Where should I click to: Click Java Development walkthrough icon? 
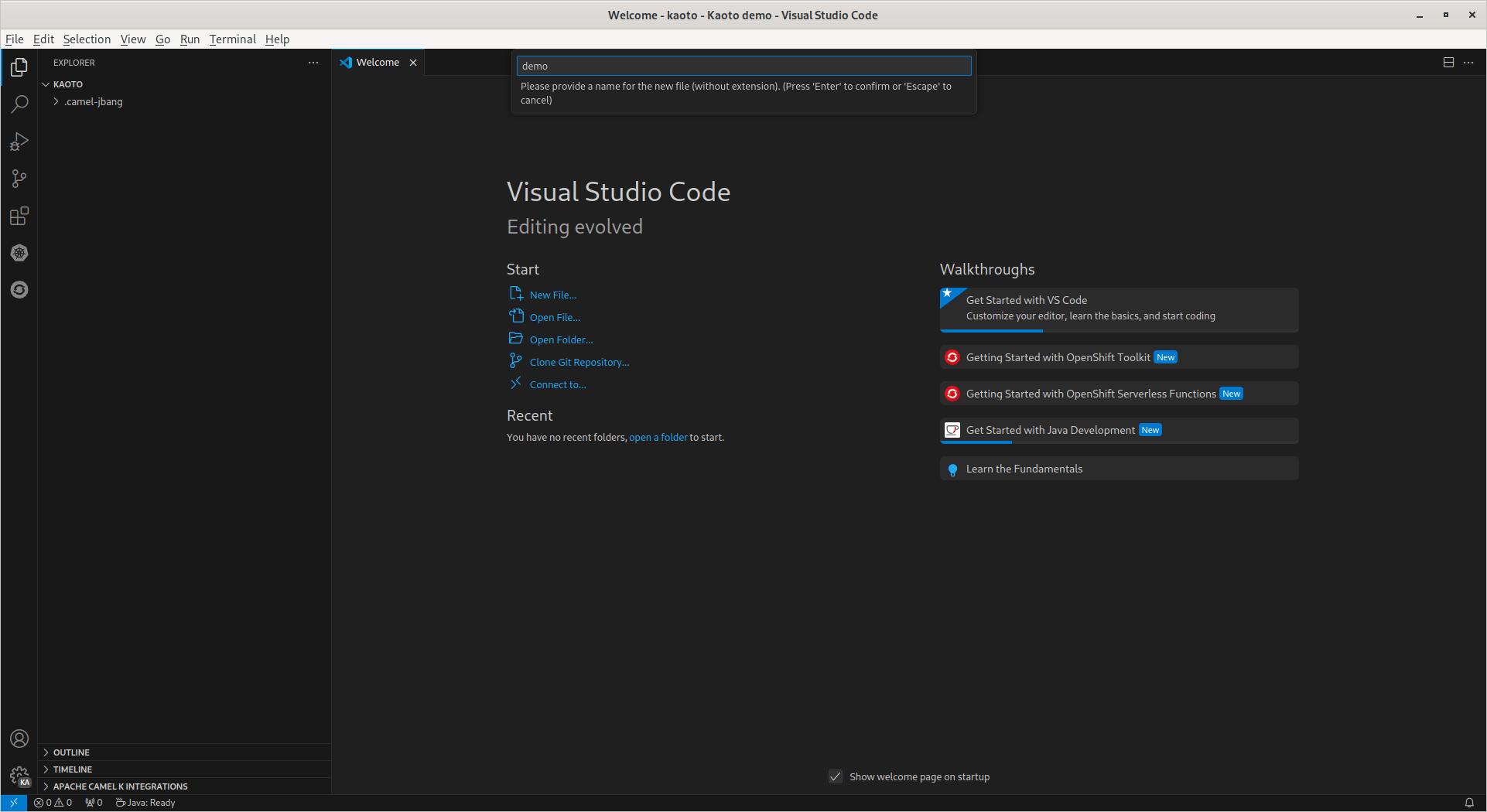952,430
